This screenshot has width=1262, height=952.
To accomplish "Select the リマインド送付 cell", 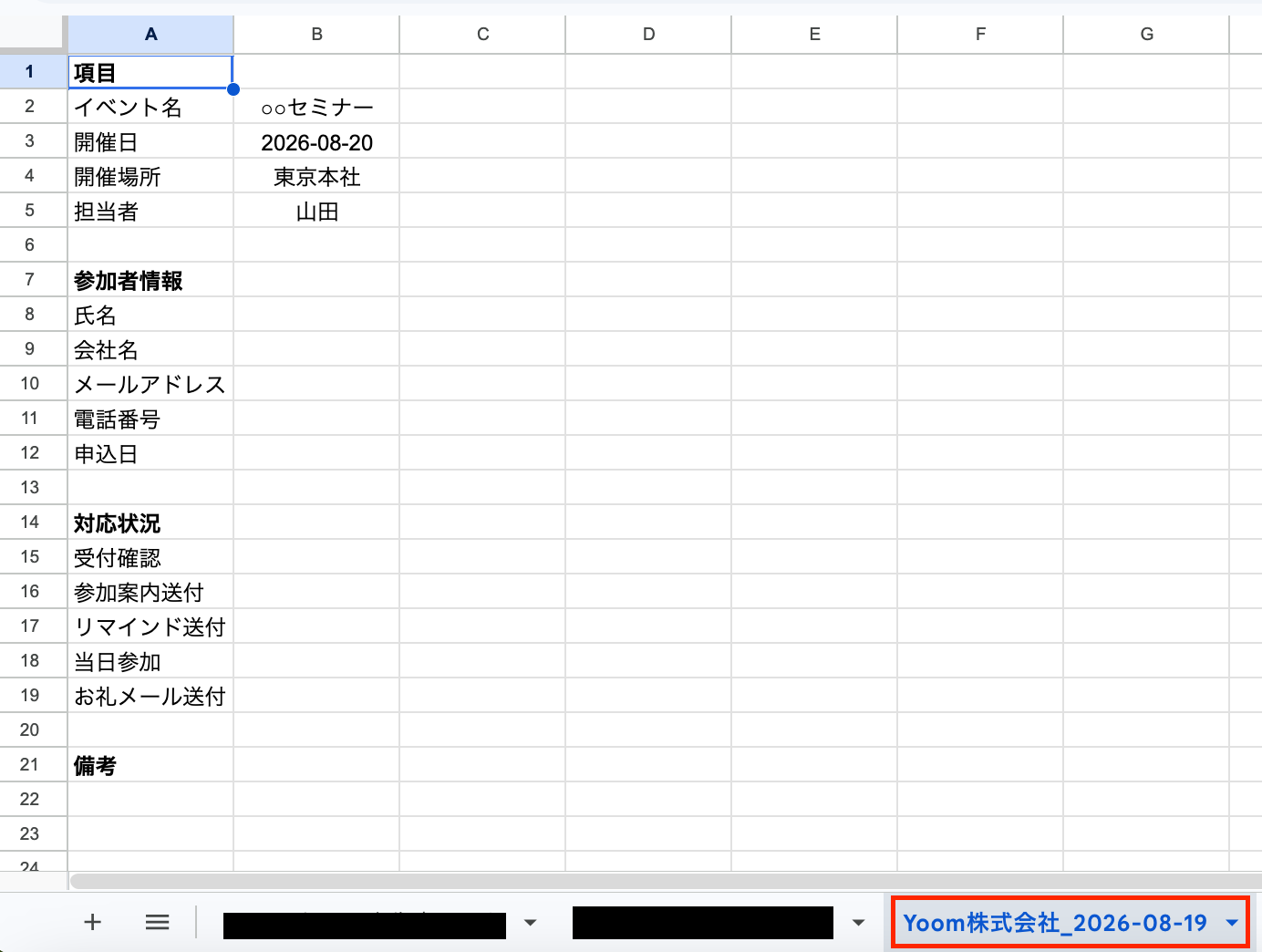I will point(150,626).
